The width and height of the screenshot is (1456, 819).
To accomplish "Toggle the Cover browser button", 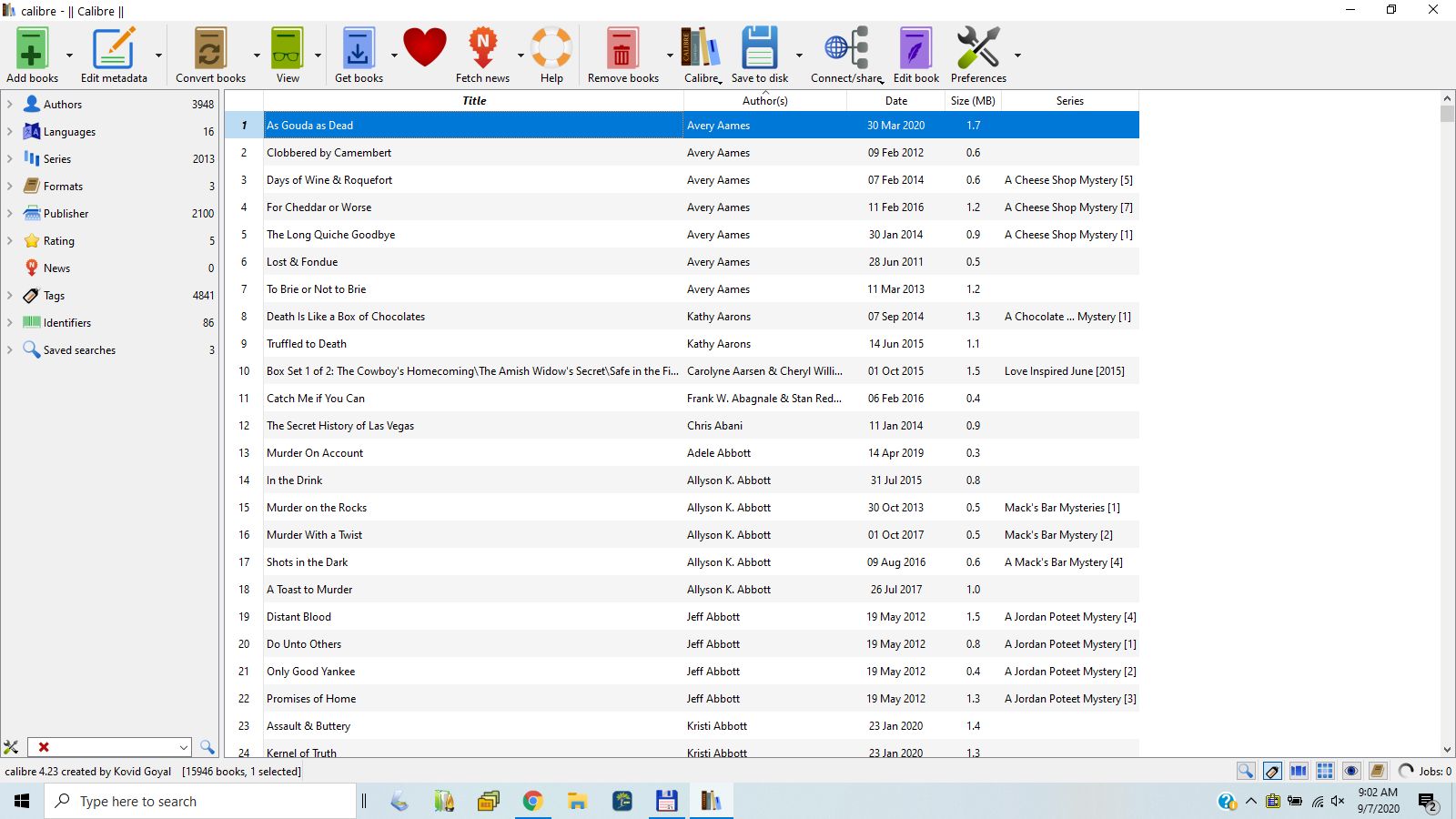I will (x=1299, y=771).
